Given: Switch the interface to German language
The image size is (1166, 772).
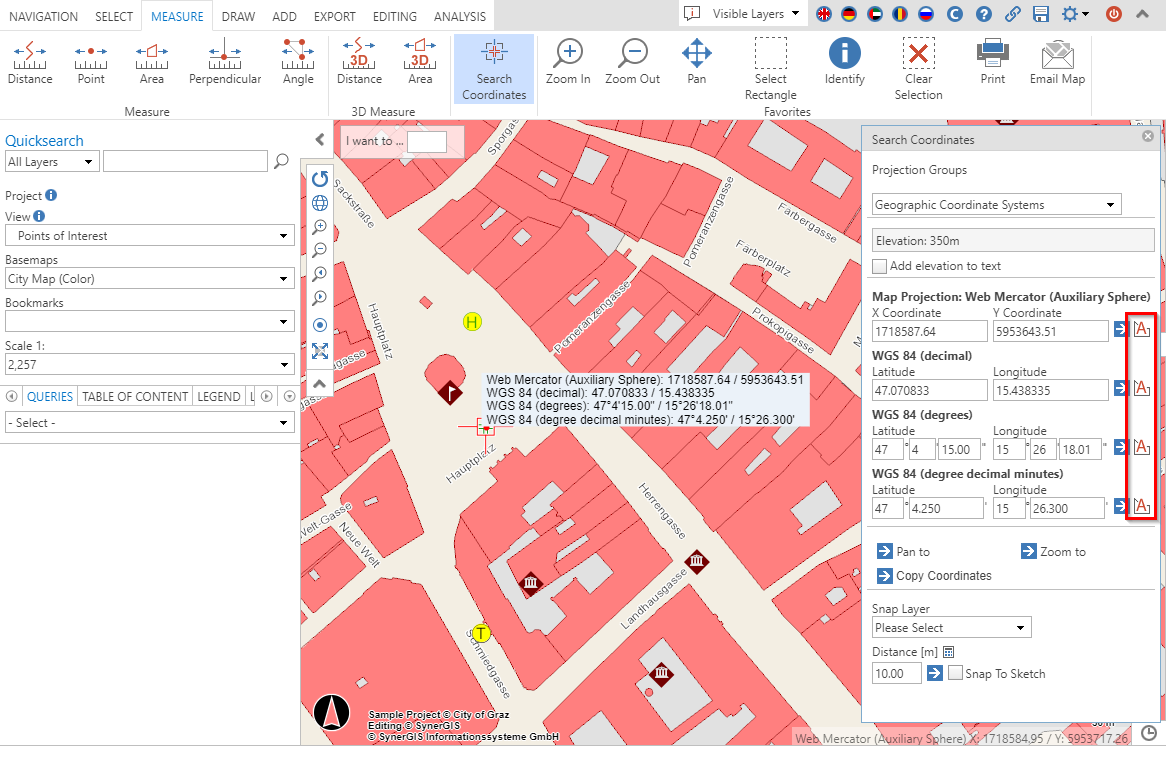Looking at the screenshot, I should point(848,14).
